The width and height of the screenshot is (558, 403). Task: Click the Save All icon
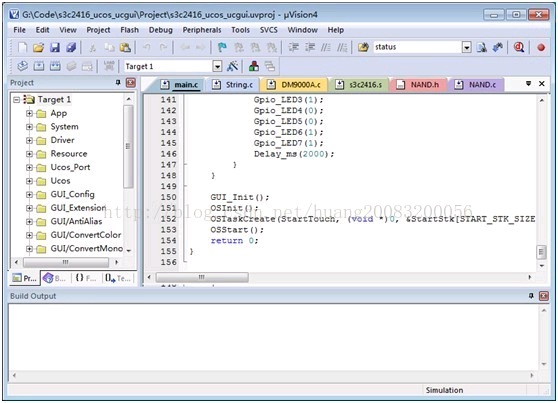point(71,47)
